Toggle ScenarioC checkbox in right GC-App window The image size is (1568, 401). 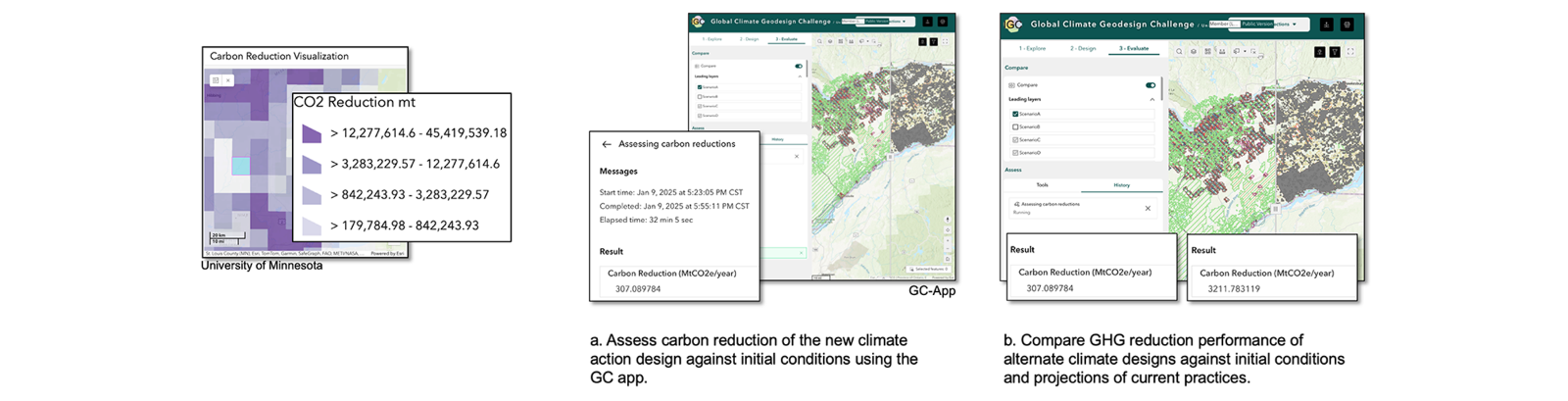tap(1015, 140)
